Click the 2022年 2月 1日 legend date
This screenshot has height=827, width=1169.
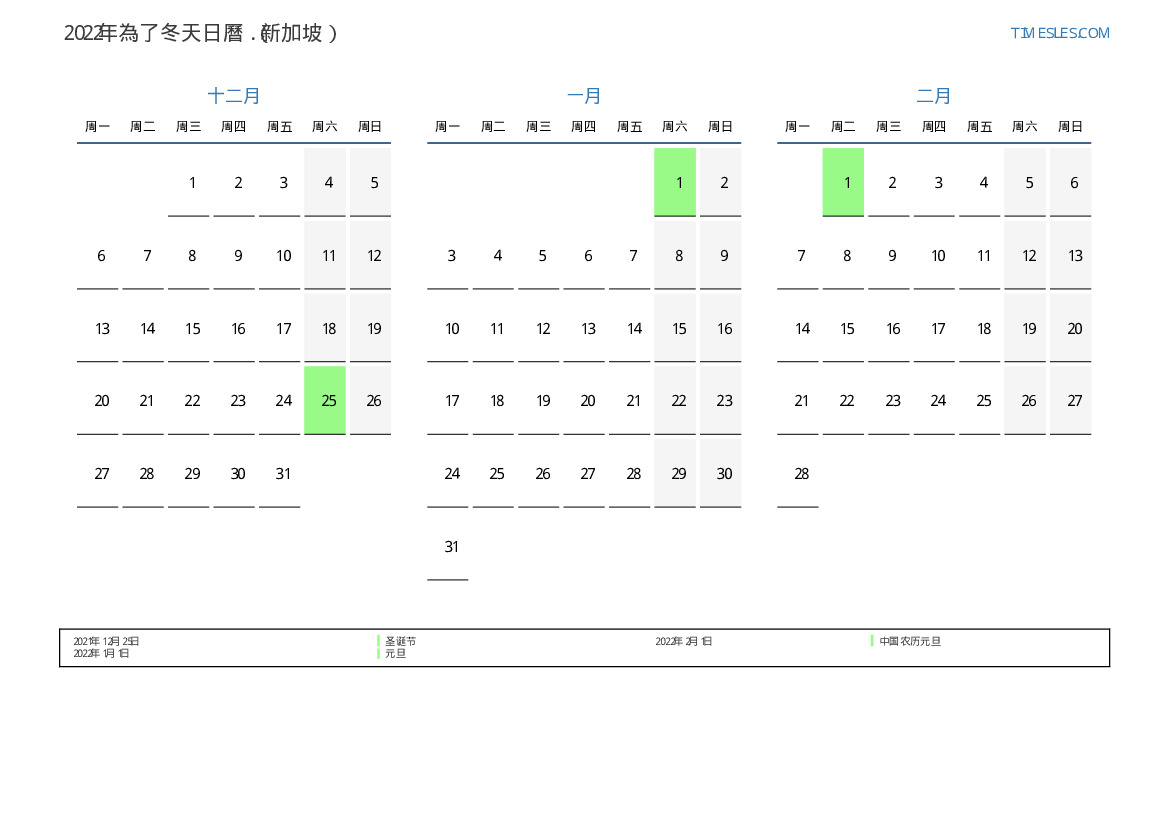pos(684,641)
